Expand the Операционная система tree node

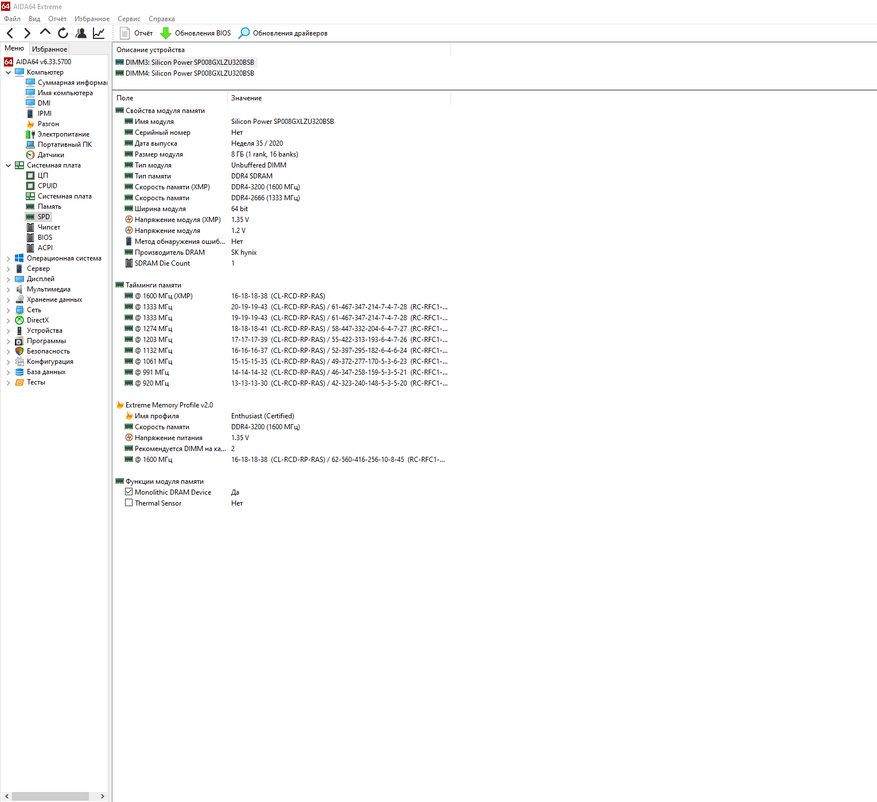click(x=8, y=258)
